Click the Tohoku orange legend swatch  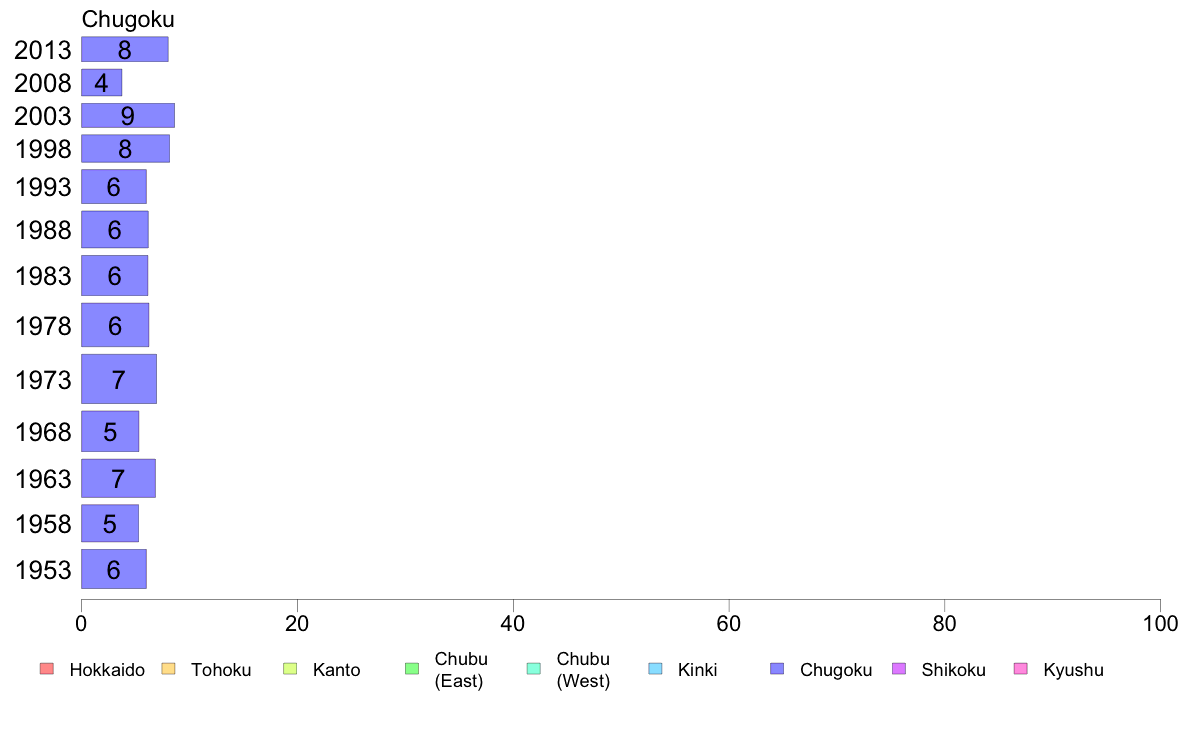click(x=168, y=669)
